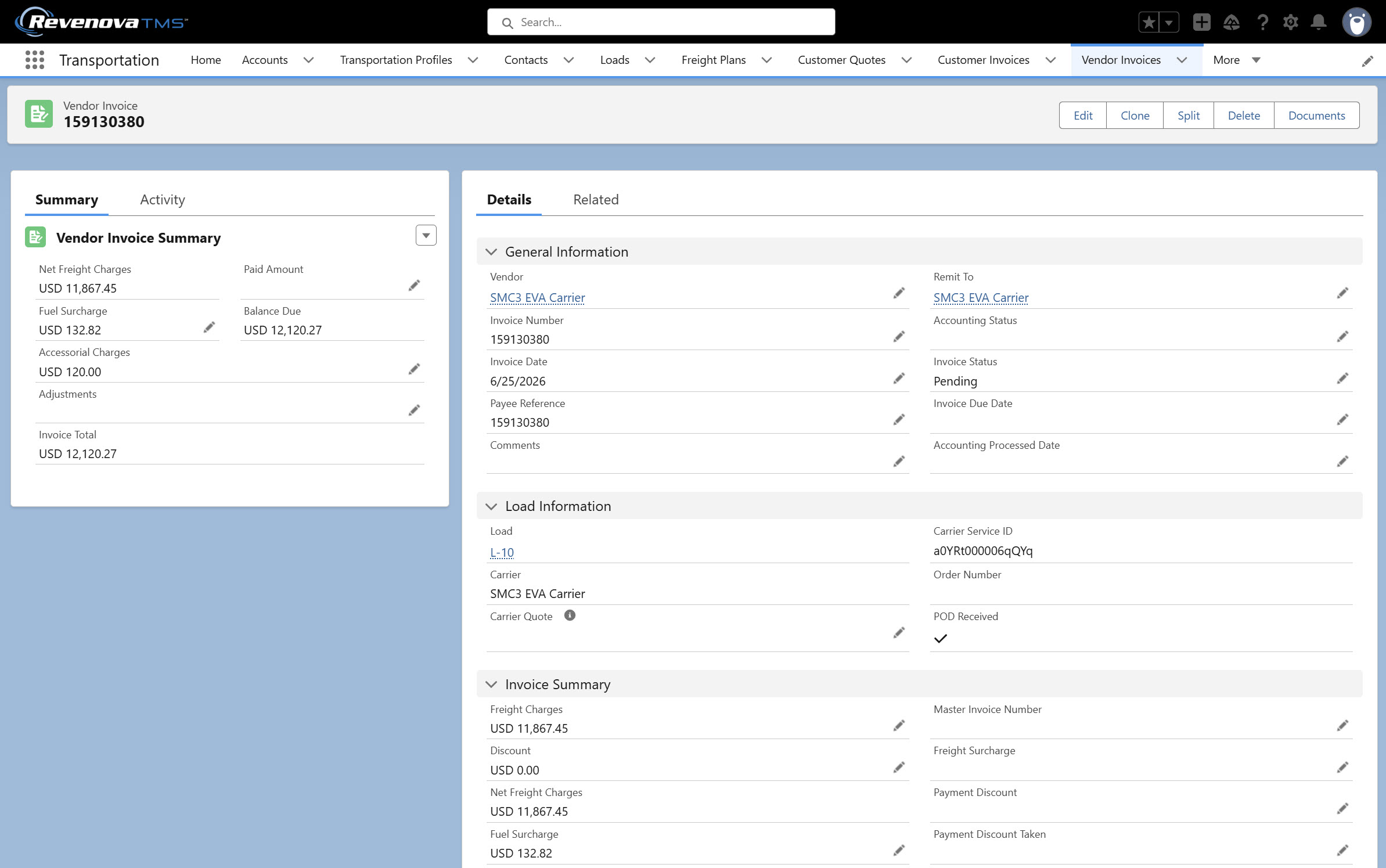This screenshot has height=868, width=1386.
Task: Open the Setup gear icon
Action: click(1290, 22)
